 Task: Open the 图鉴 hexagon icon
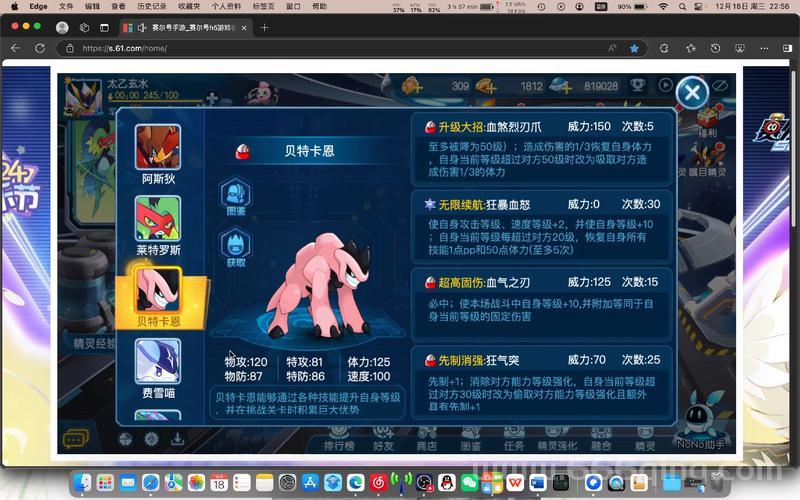point(236,196)
